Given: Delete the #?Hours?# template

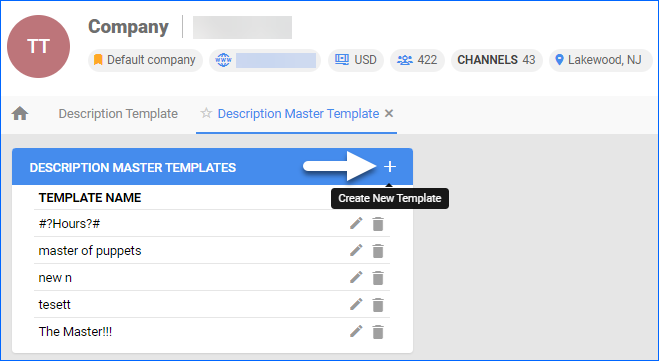Looking at the screenshot, I should click(378, 224).
